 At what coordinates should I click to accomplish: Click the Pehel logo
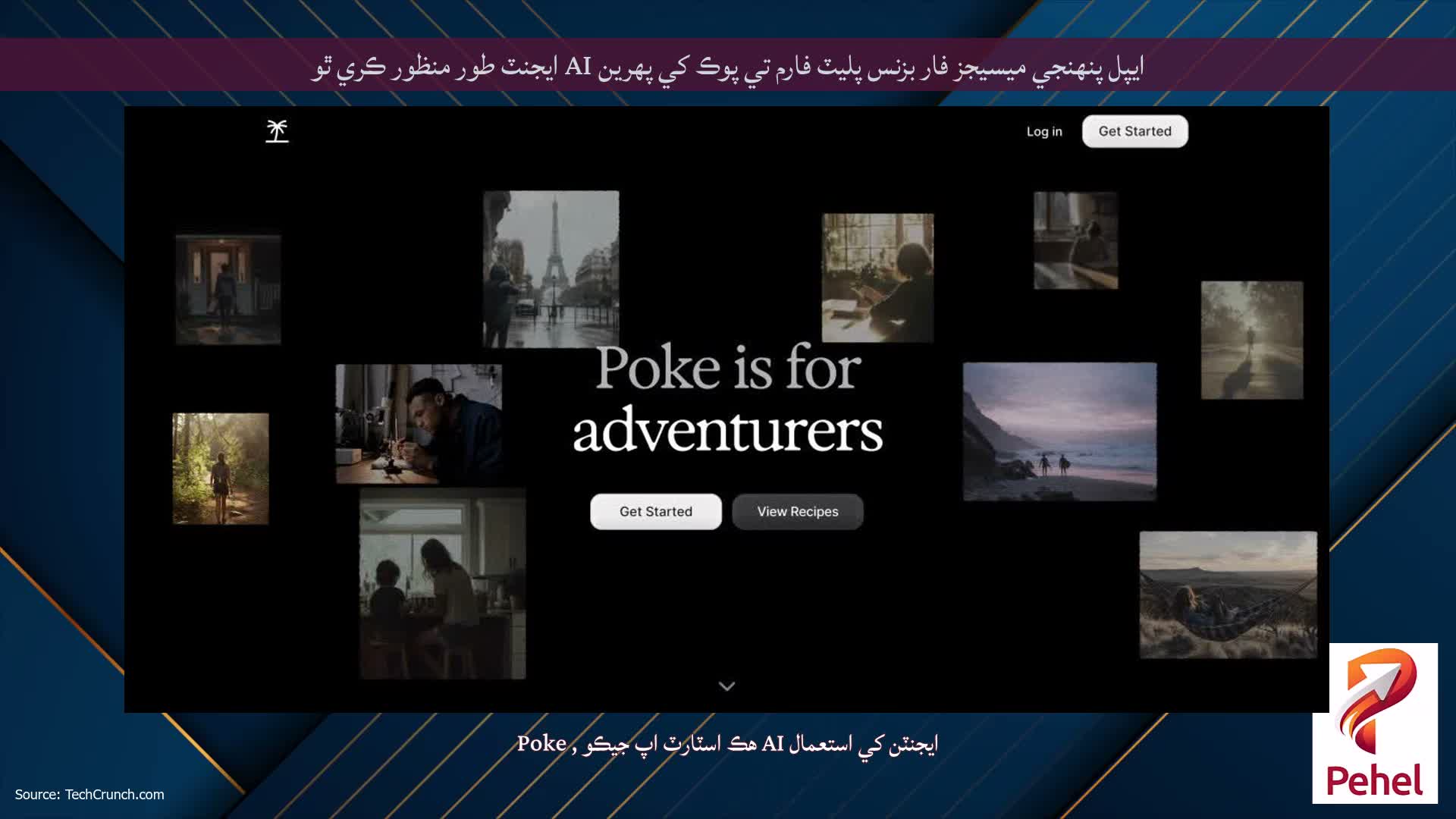pos(1375,723)
